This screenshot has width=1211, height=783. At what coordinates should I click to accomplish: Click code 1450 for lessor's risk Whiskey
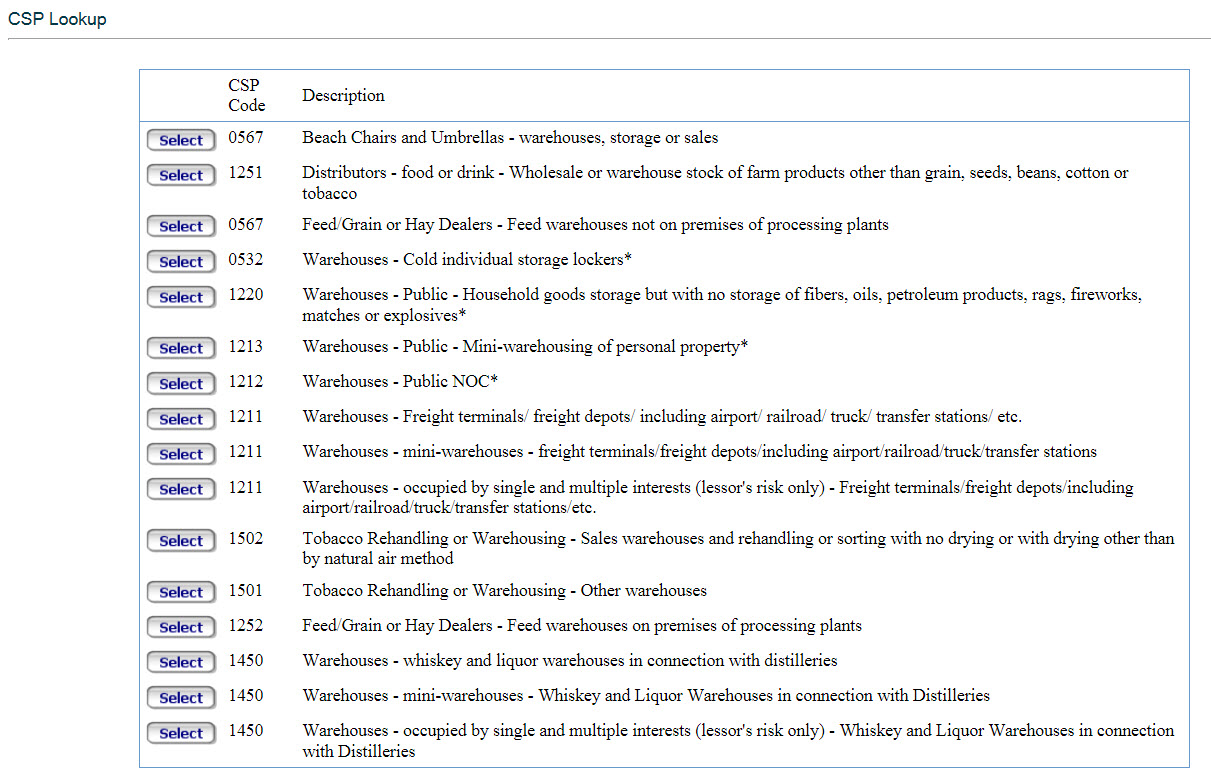246,731
